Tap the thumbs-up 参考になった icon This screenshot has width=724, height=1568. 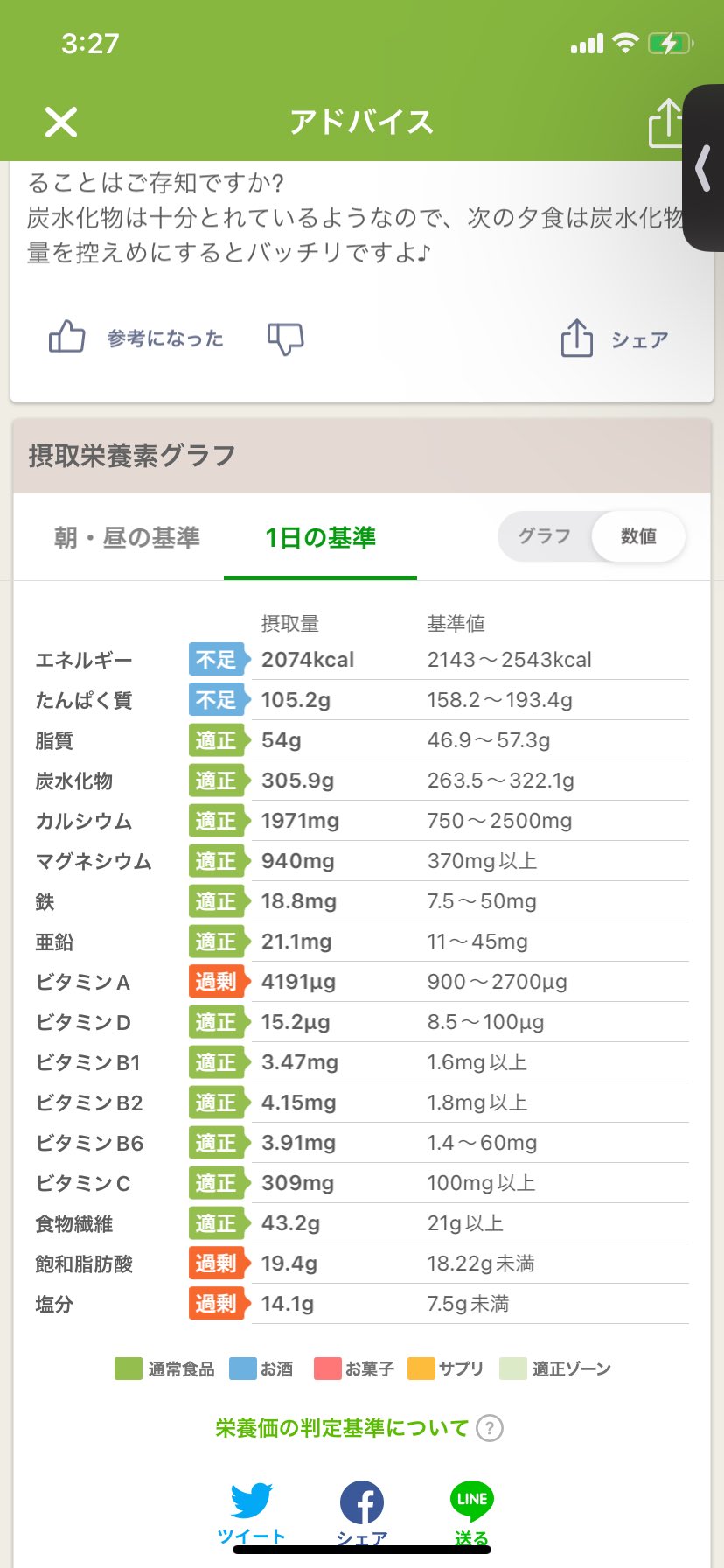tap(66, 337)
